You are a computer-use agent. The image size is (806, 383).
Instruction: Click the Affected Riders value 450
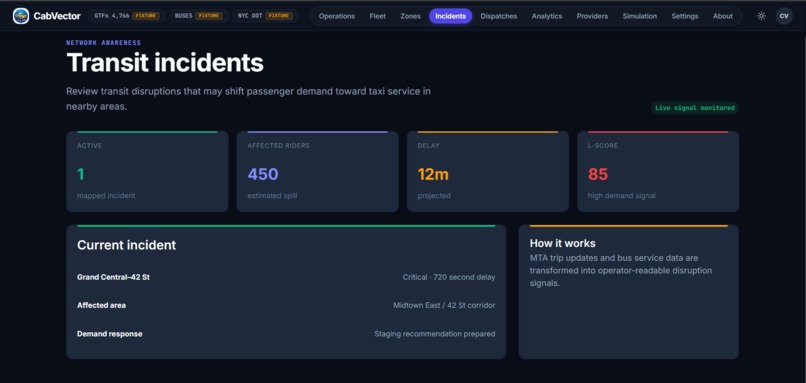263,174
